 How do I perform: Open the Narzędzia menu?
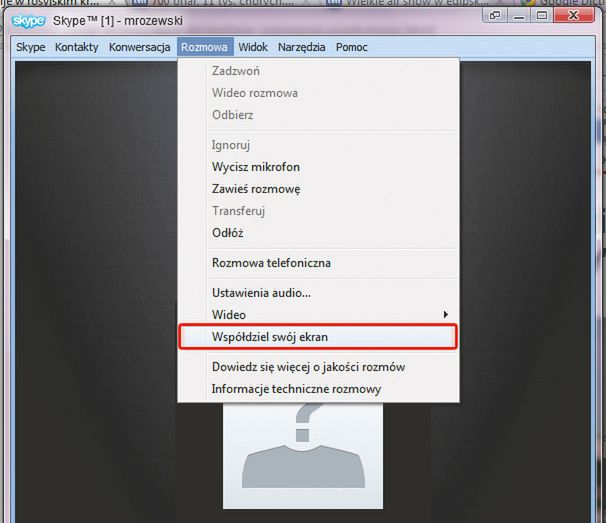click(x=301, y=47)
